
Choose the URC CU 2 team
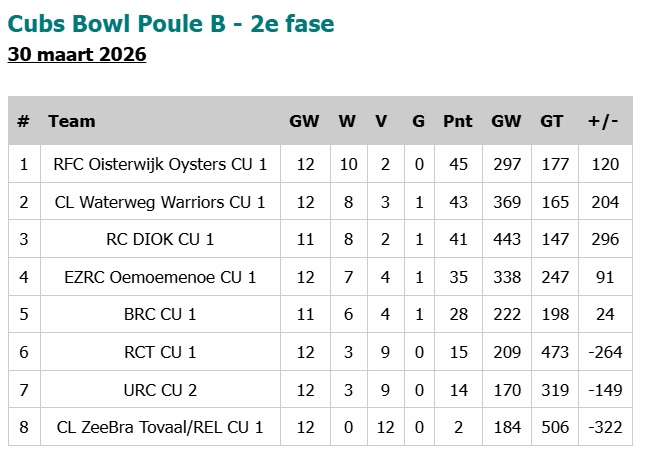(x=160, y=390)
